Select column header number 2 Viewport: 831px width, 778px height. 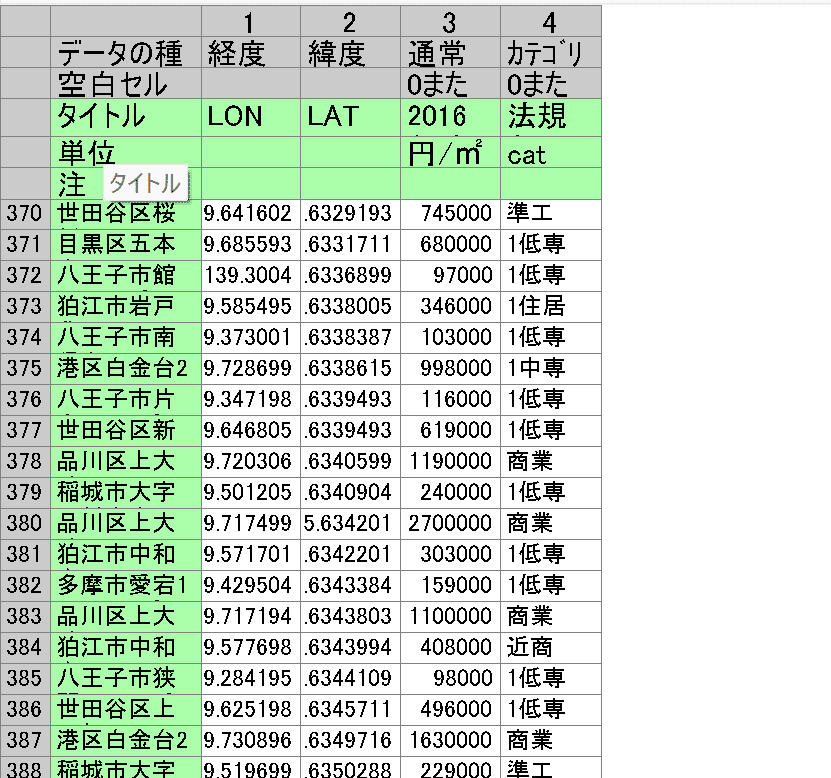pyautogui.click(x=350, y=22)
